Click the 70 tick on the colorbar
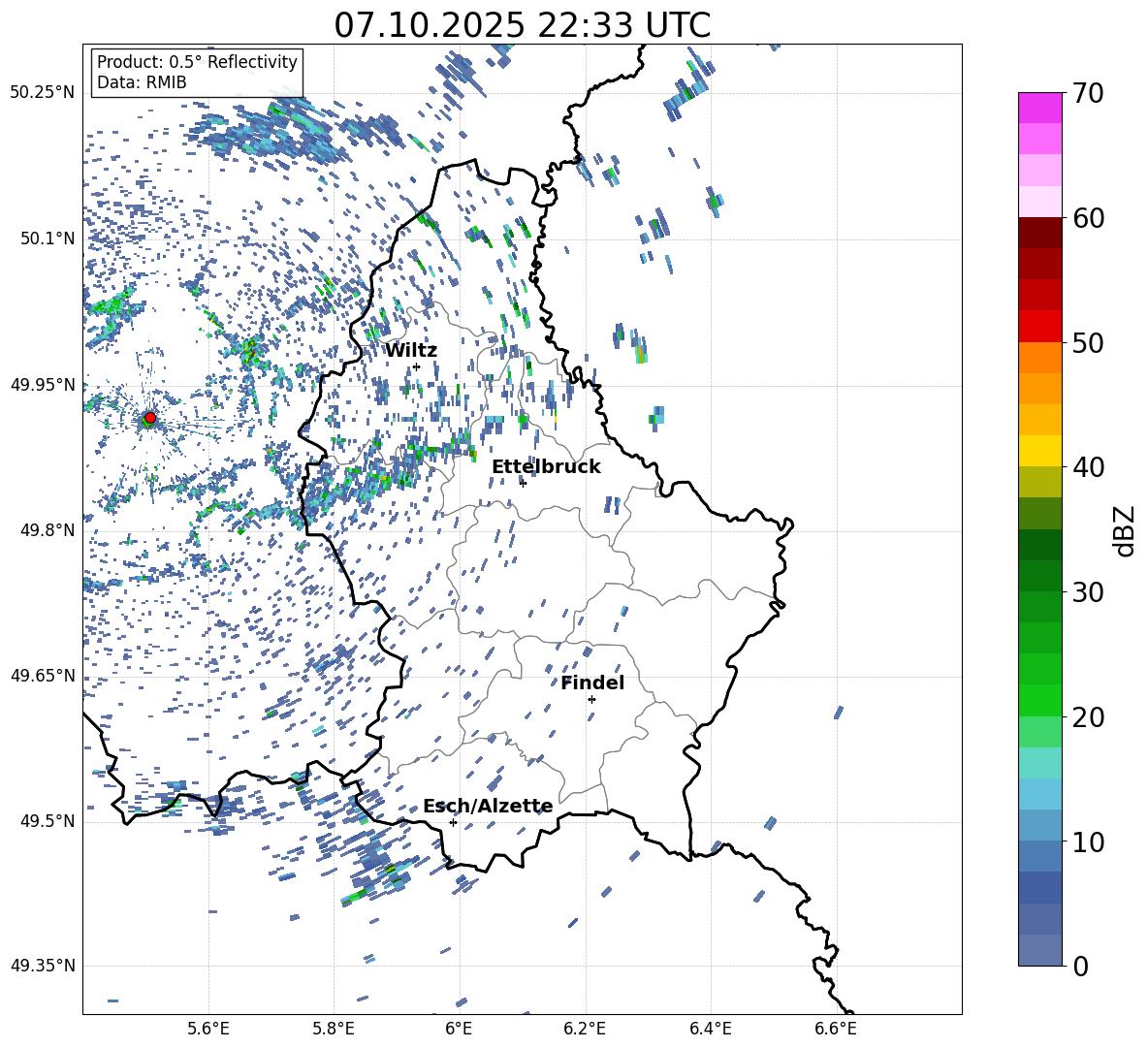 (1088, 93)
